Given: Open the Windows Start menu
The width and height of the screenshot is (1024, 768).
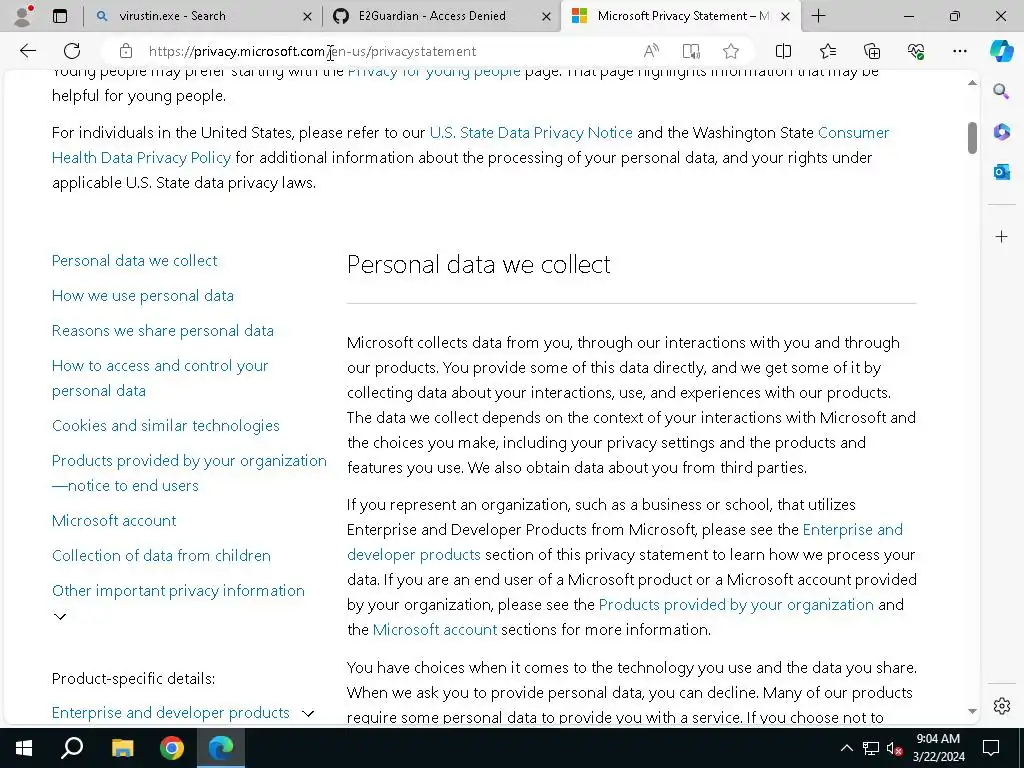Looking at the screenshot, I should tap(24, 748).
